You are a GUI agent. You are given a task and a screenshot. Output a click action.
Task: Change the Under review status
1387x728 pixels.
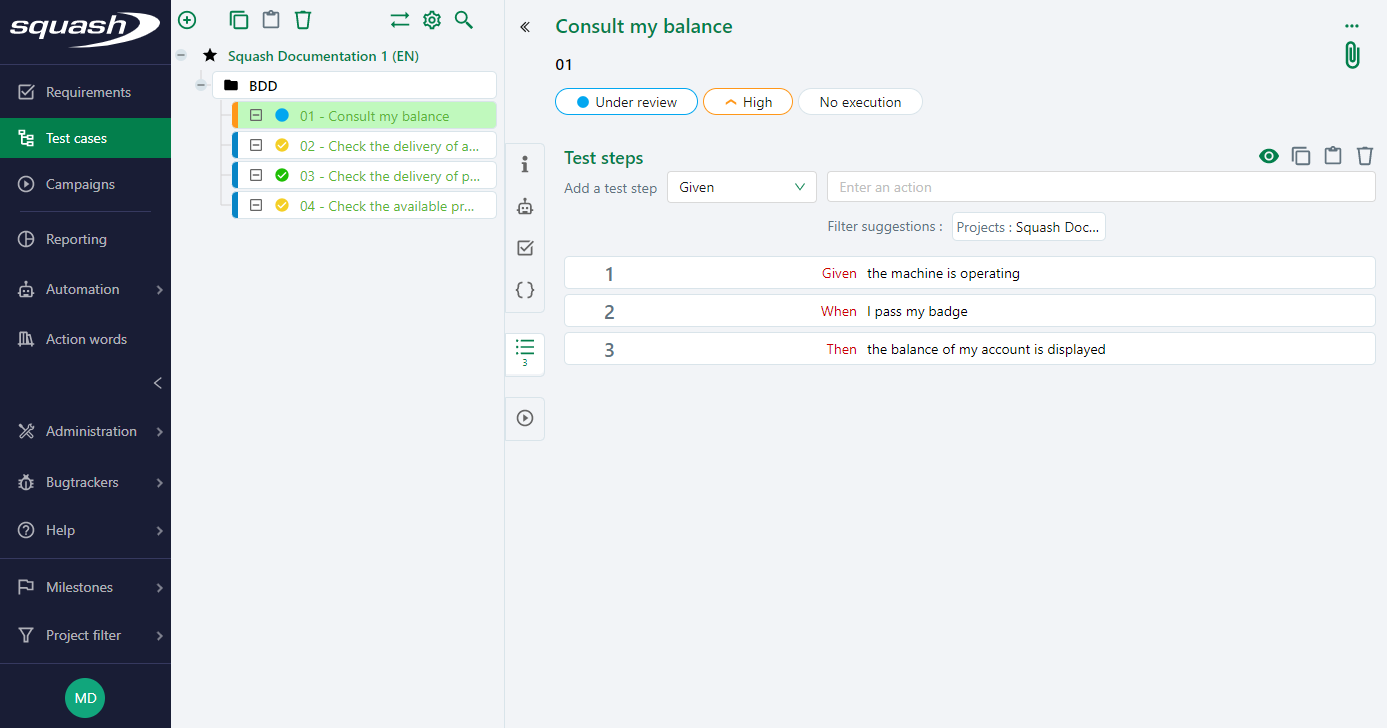[626, 101]
